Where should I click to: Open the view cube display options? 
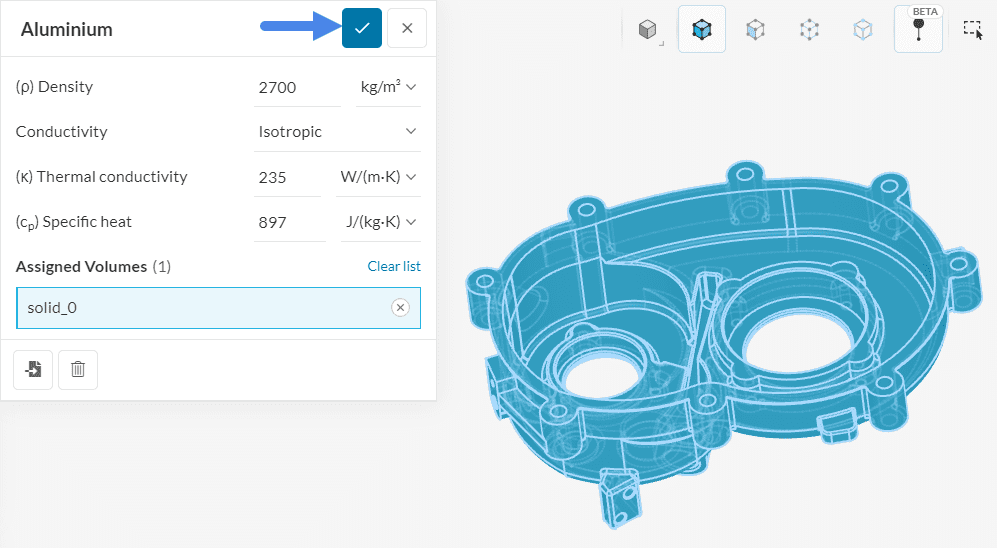[x=648, y=30]
